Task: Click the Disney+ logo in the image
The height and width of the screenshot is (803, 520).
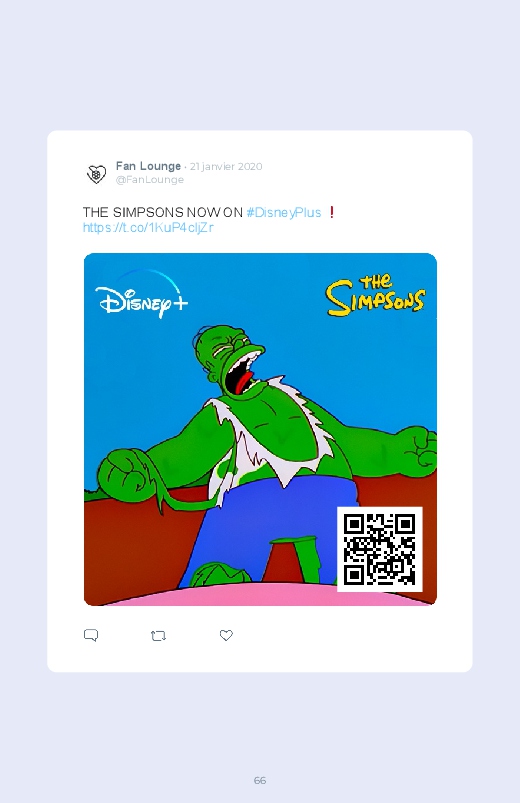Action: 141,294
